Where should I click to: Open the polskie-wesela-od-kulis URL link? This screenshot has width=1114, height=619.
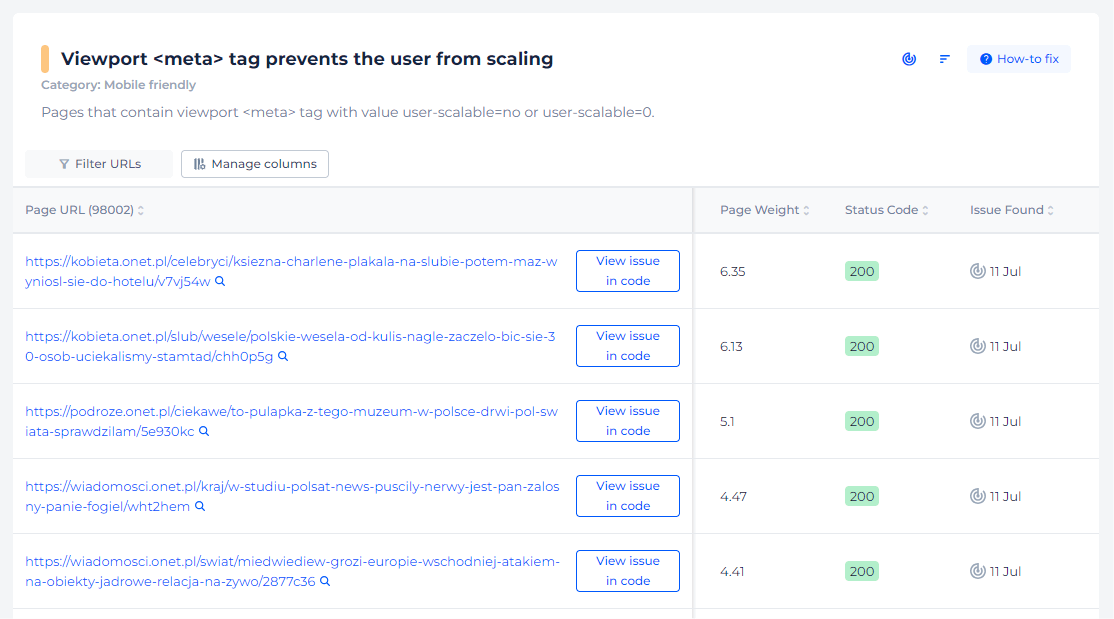coord(290,346)
